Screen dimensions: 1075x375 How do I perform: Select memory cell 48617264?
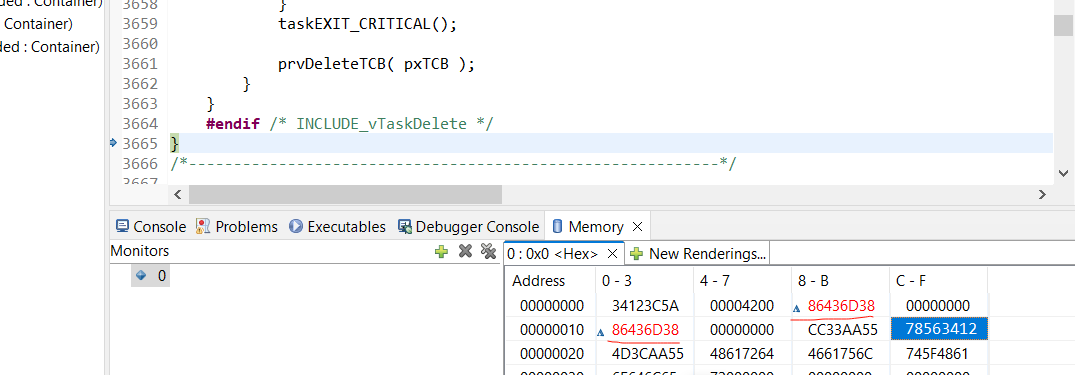click(742, 354)
